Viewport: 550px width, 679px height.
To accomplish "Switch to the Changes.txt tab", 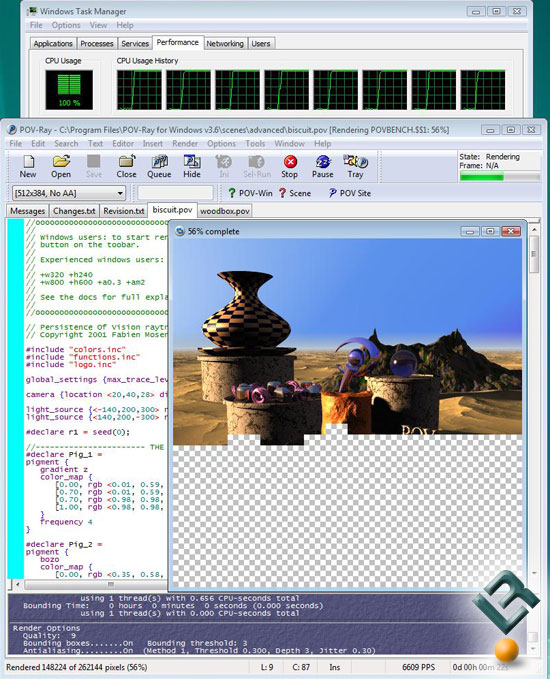I will pos(74,211).
